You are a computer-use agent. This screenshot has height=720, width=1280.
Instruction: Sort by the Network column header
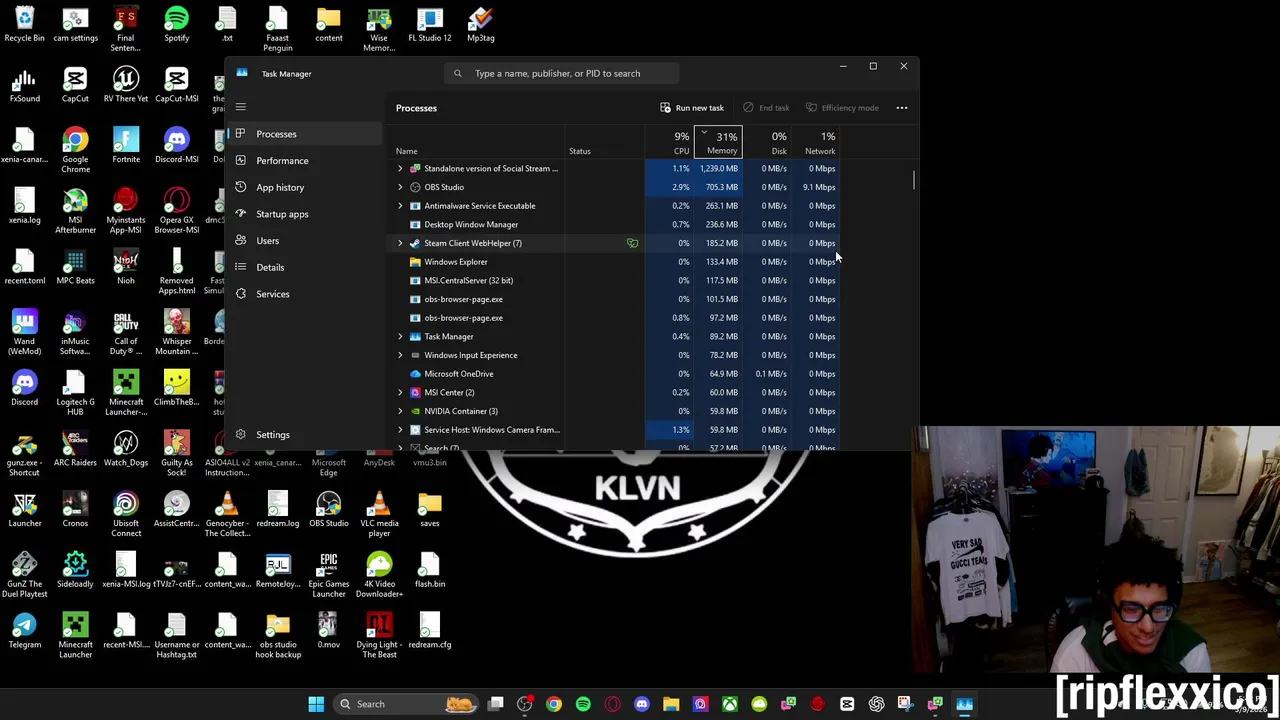tap(817, 142)
